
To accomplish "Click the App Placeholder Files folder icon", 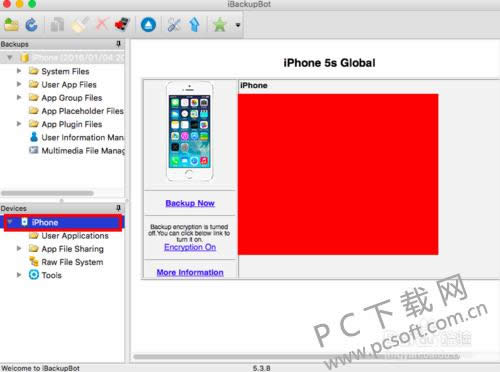I will click(33, 110).
